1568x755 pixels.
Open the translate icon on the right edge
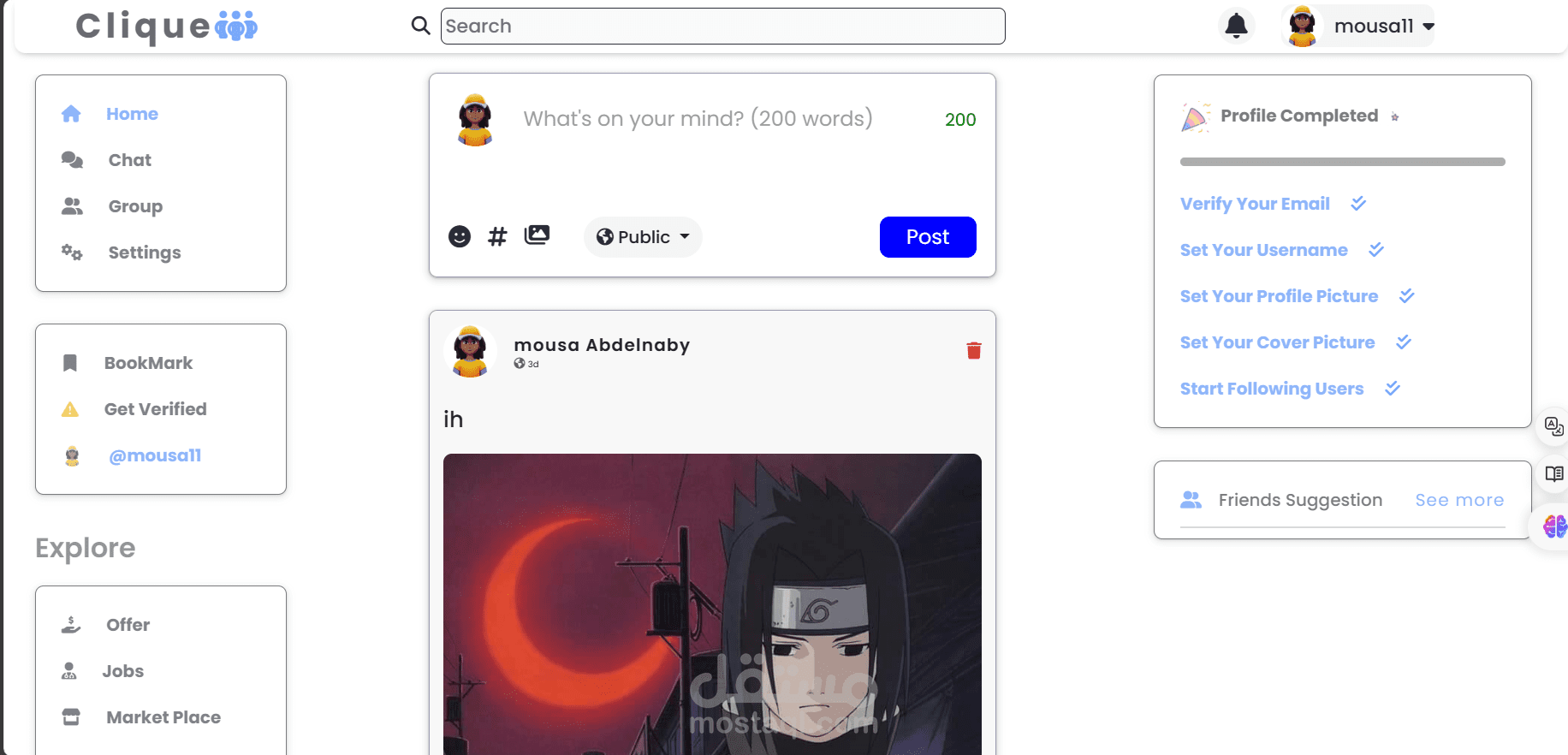1553,425
